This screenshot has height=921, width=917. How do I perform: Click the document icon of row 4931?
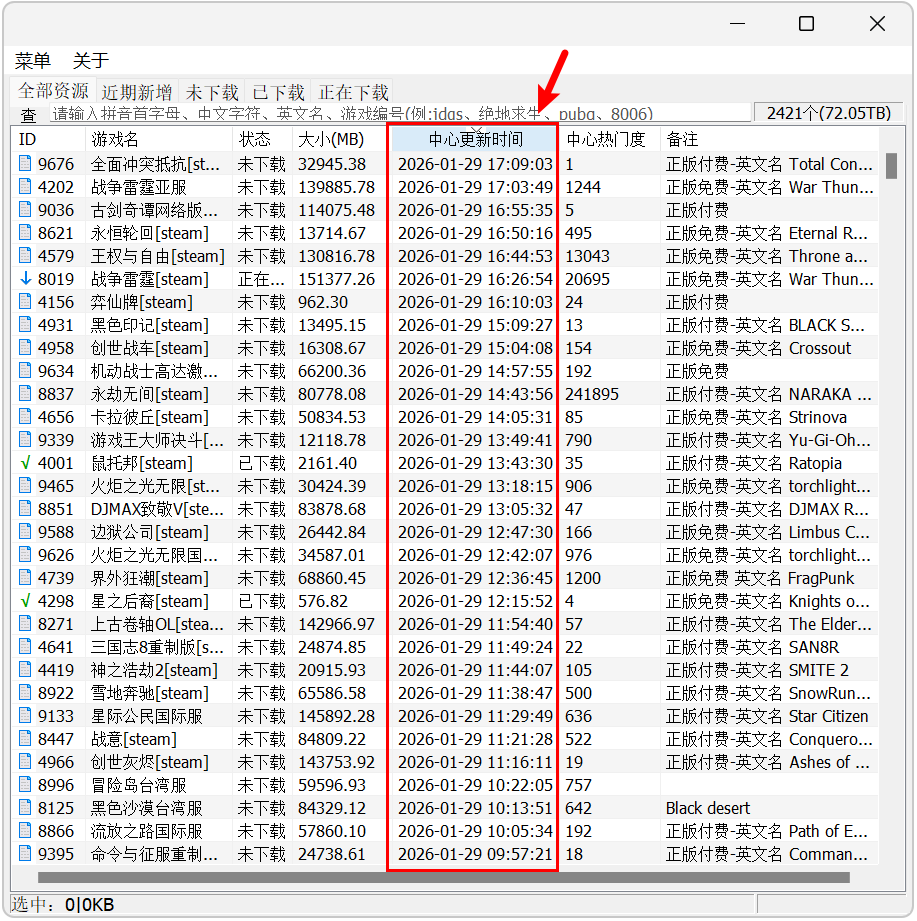point(25,324)
